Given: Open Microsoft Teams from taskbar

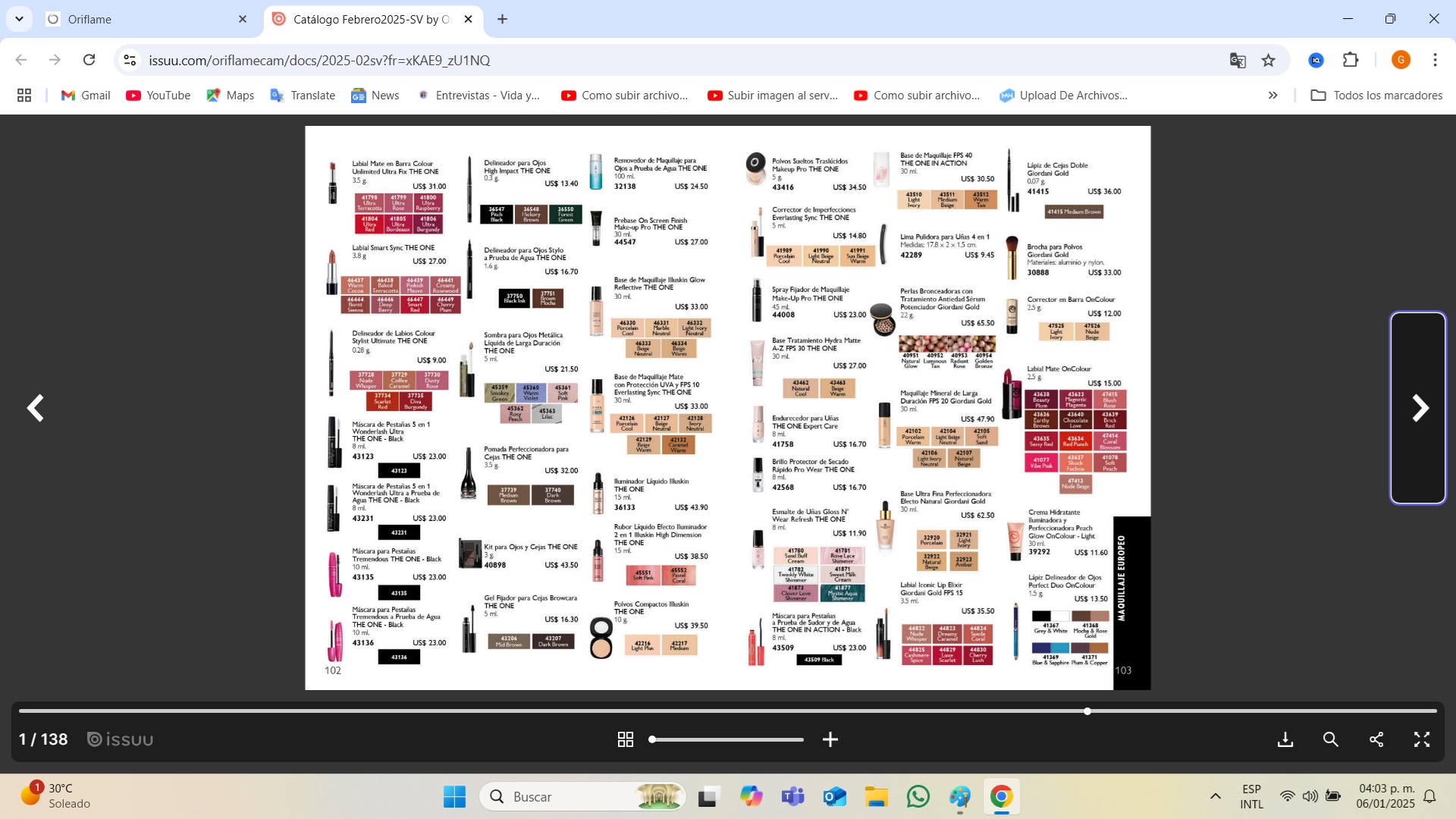Looking at the screenshot, I should [792, 796].
